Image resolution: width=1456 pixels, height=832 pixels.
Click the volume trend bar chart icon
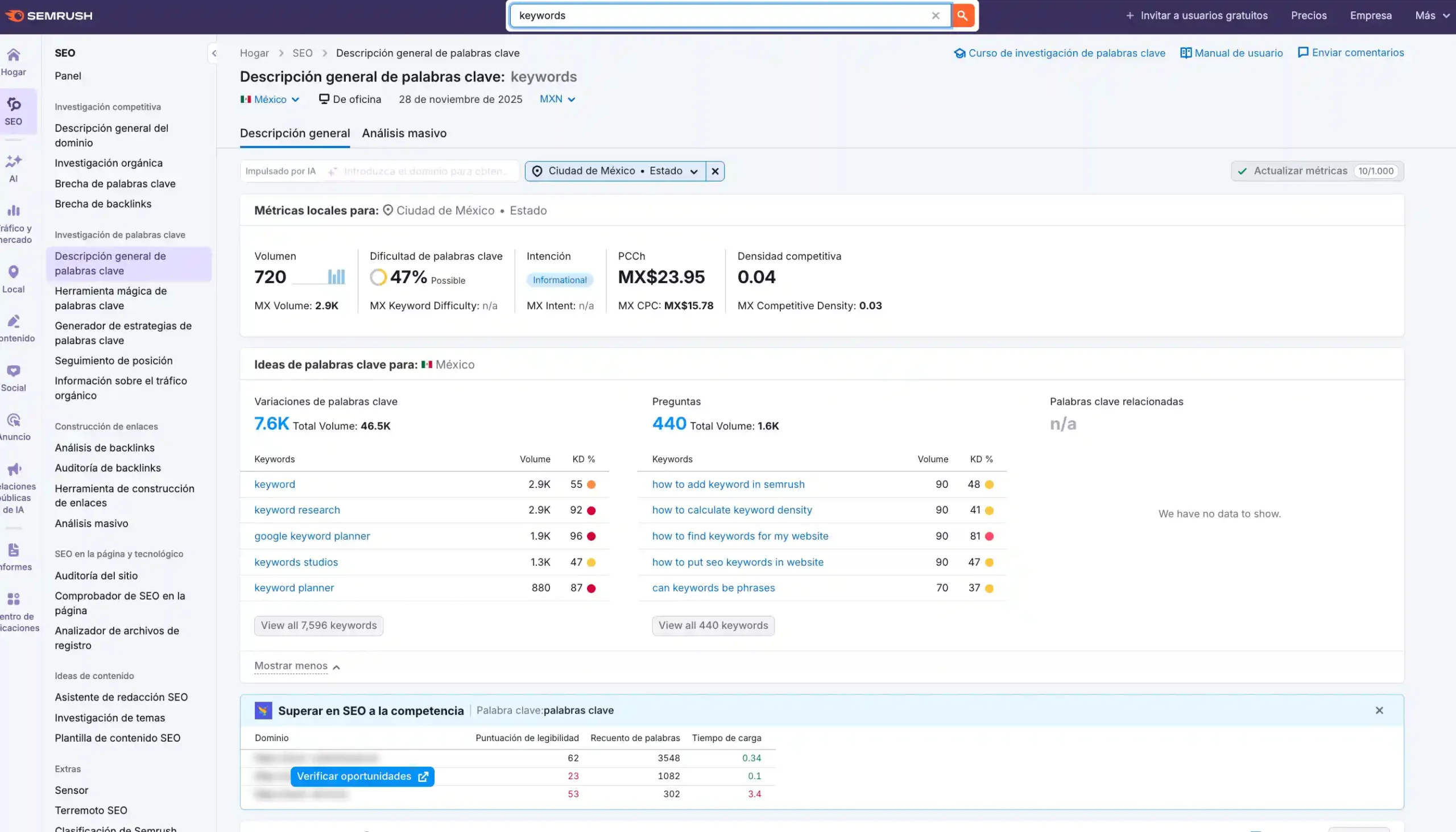click(336, 277)
